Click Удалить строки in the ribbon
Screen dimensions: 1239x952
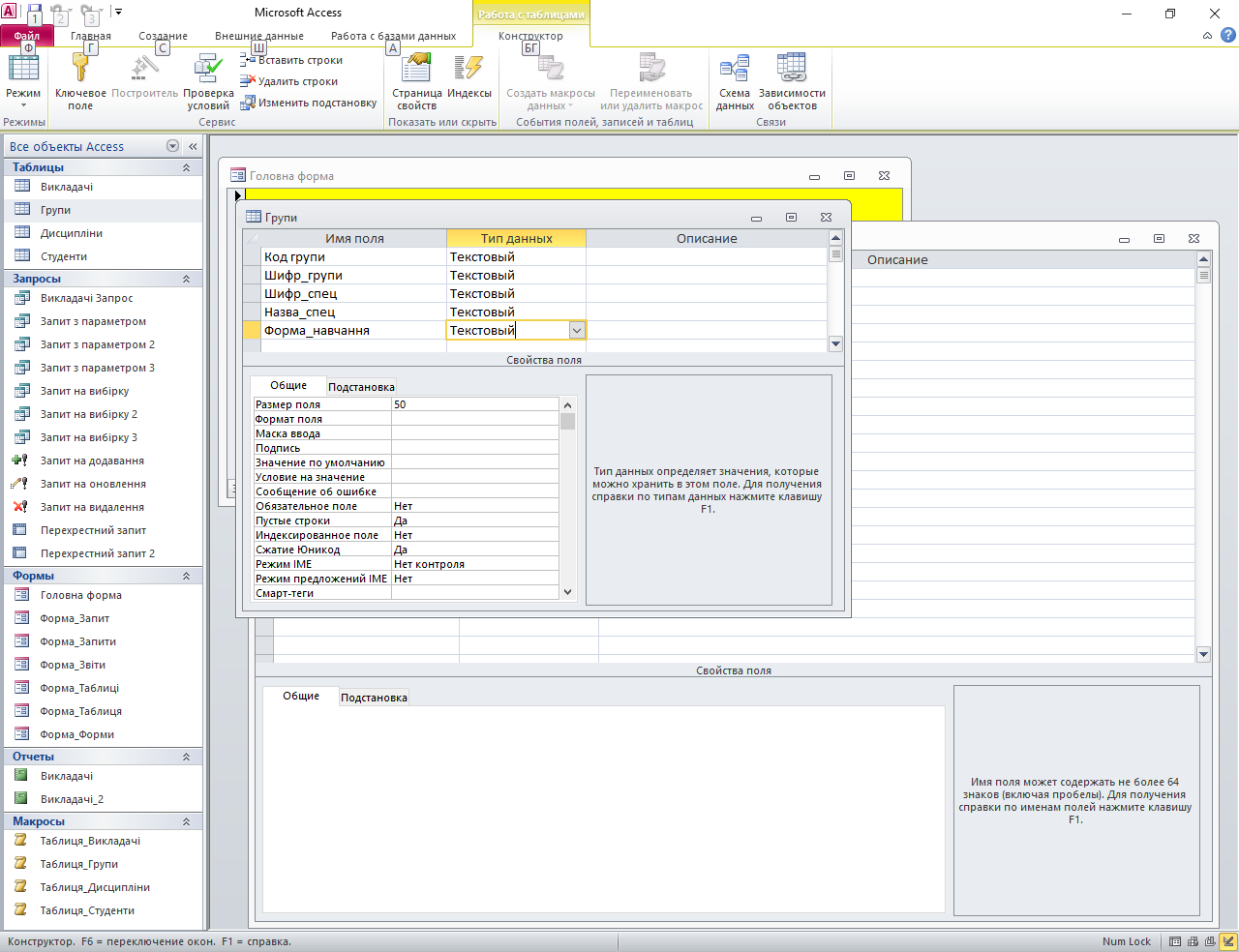[289, 81]
